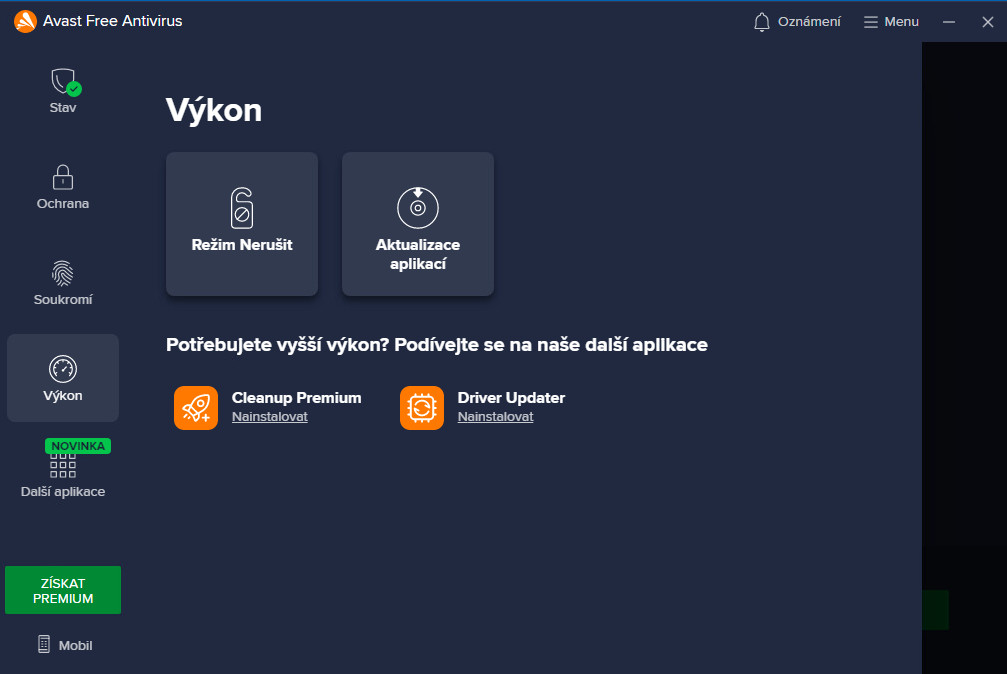
Task: Open the Soukromí privacy section
Action: tap(63, 283)
